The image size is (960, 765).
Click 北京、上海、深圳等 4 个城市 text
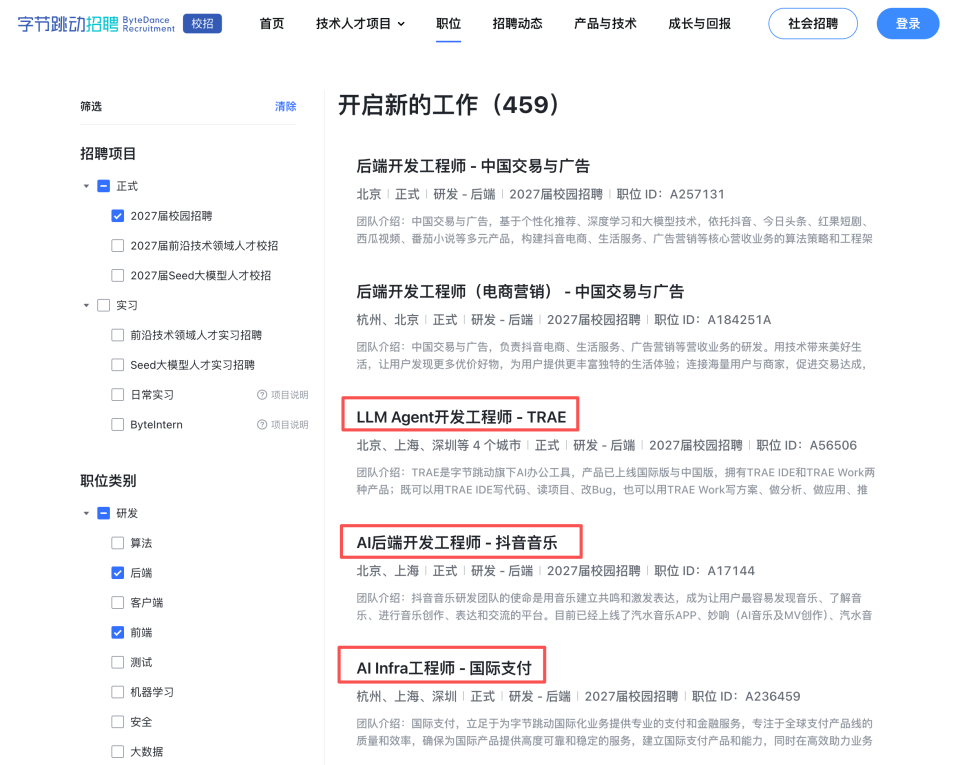(438, 446)
